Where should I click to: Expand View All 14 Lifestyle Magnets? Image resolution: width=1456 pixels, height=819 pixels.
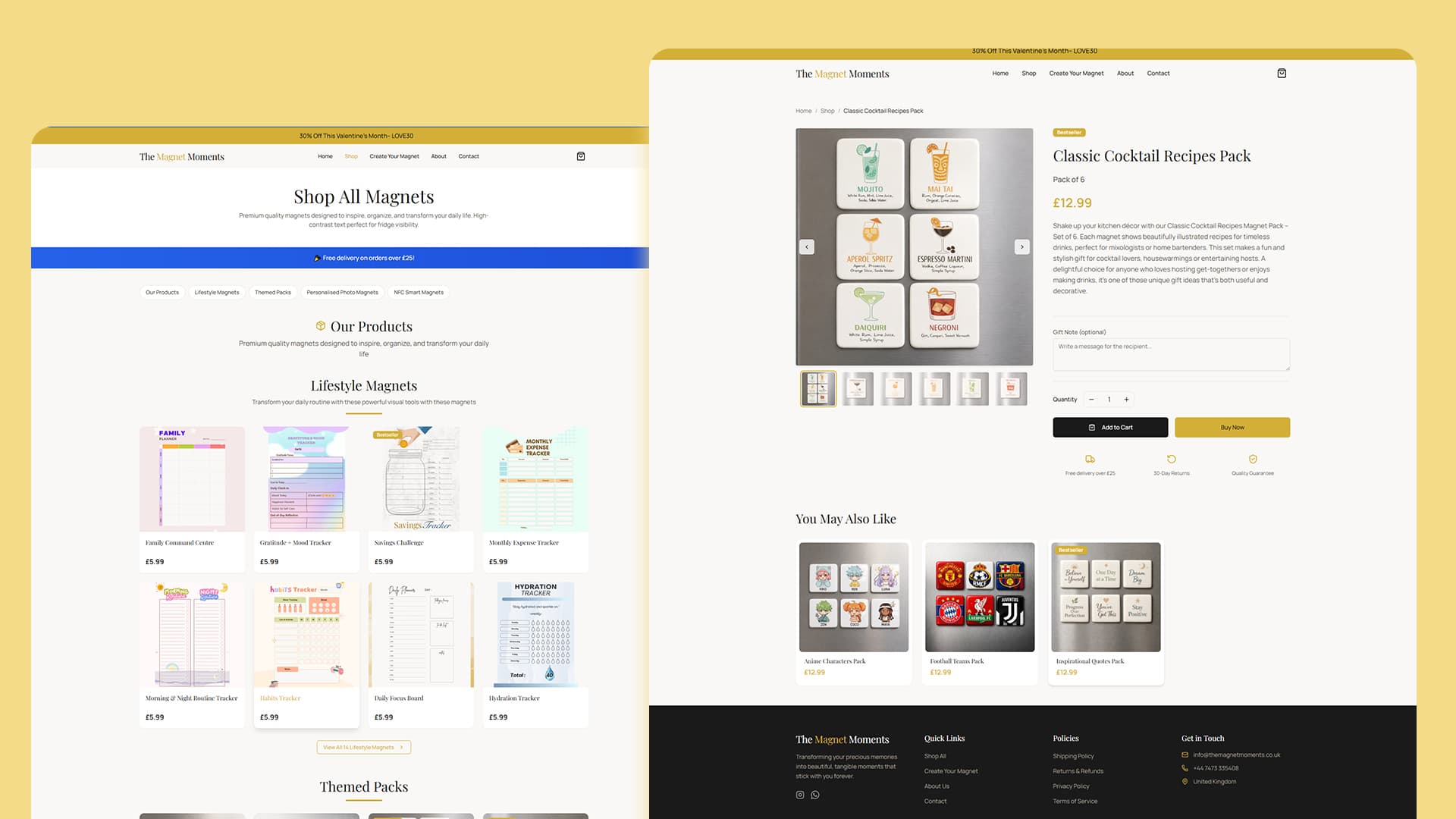(x=364, y=747)
